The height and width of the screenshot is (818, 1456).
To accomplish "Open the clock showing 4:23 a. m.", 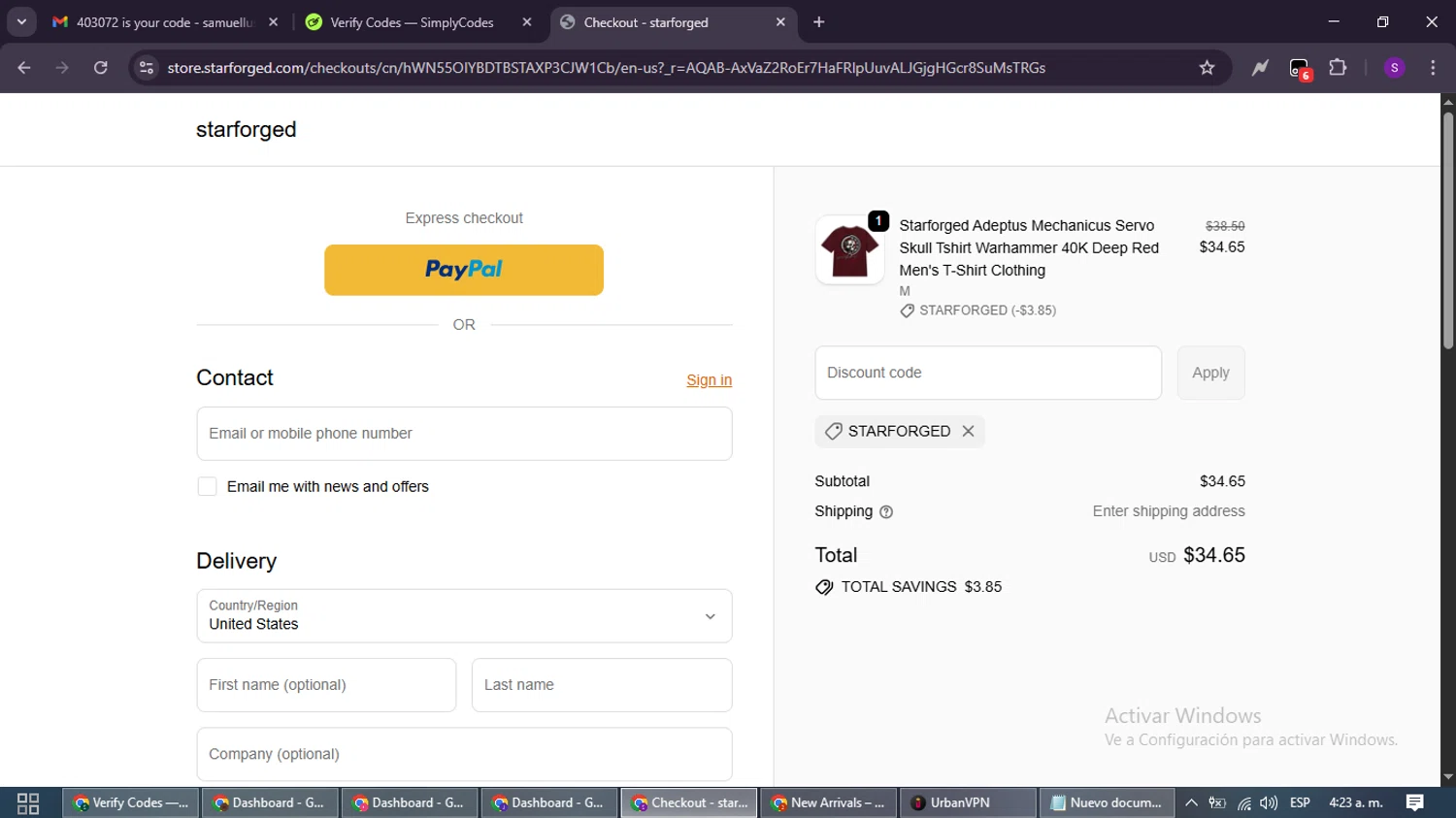I will [1356, 803].
